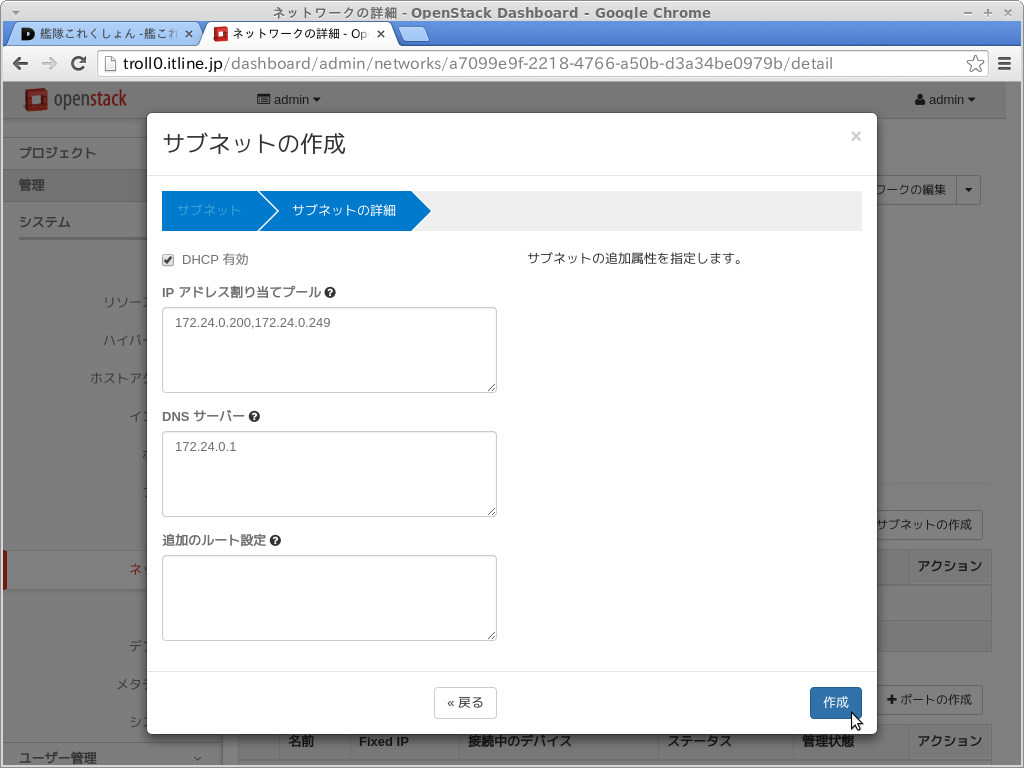Click the OpenStack logo
This screenshot has height=768, width=1024.
pos(76,99)
